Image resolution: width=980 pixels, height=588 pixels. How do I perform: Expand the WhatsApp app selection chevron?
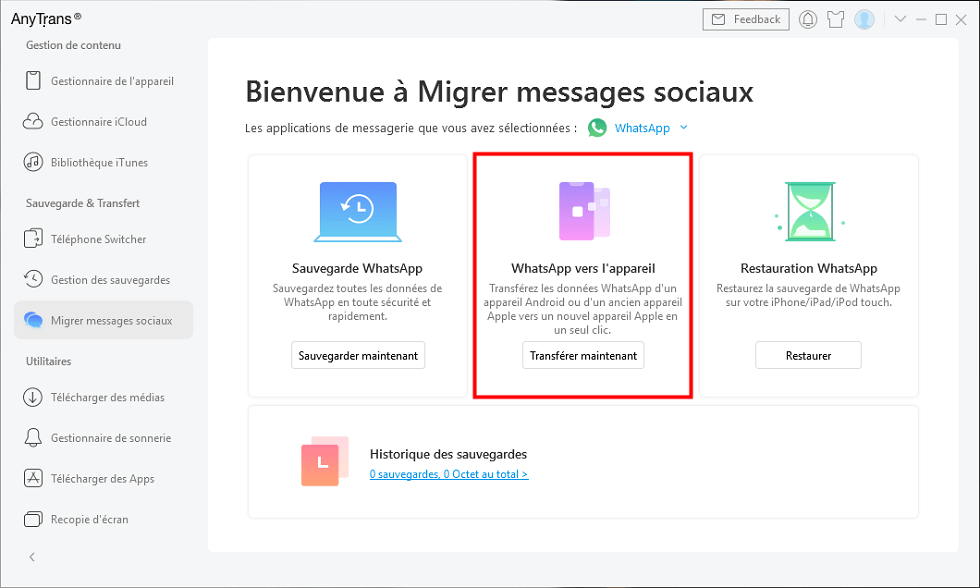[x=684, y=127]
